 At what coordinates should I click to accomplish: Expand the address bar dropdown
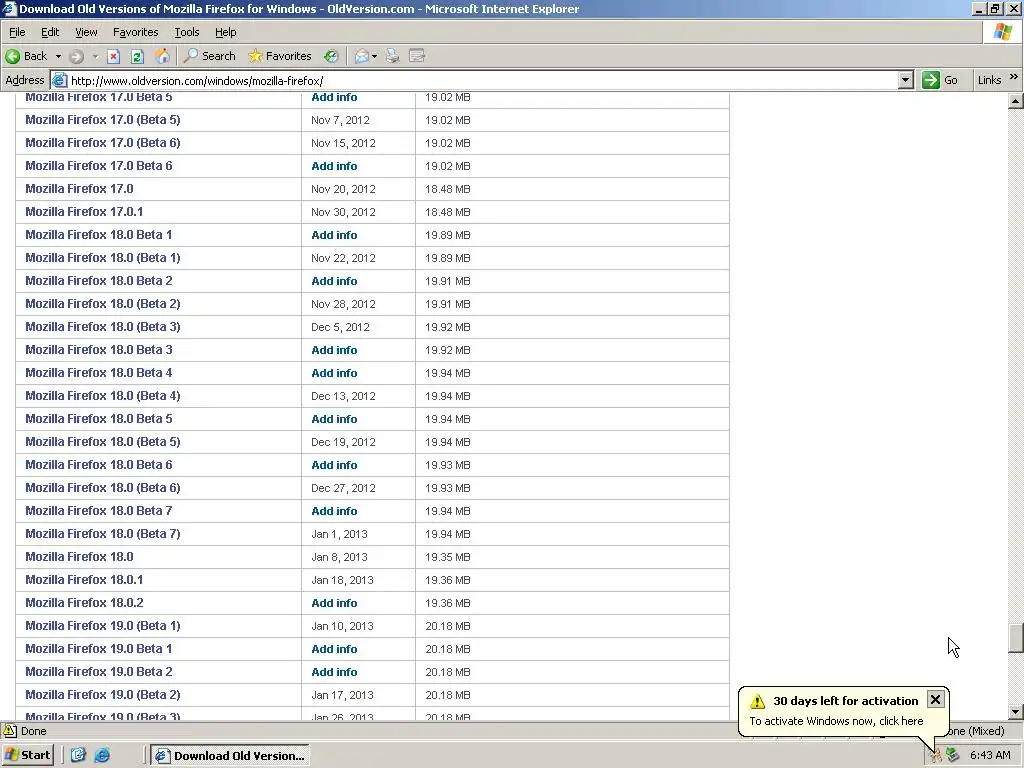[905, 80]
